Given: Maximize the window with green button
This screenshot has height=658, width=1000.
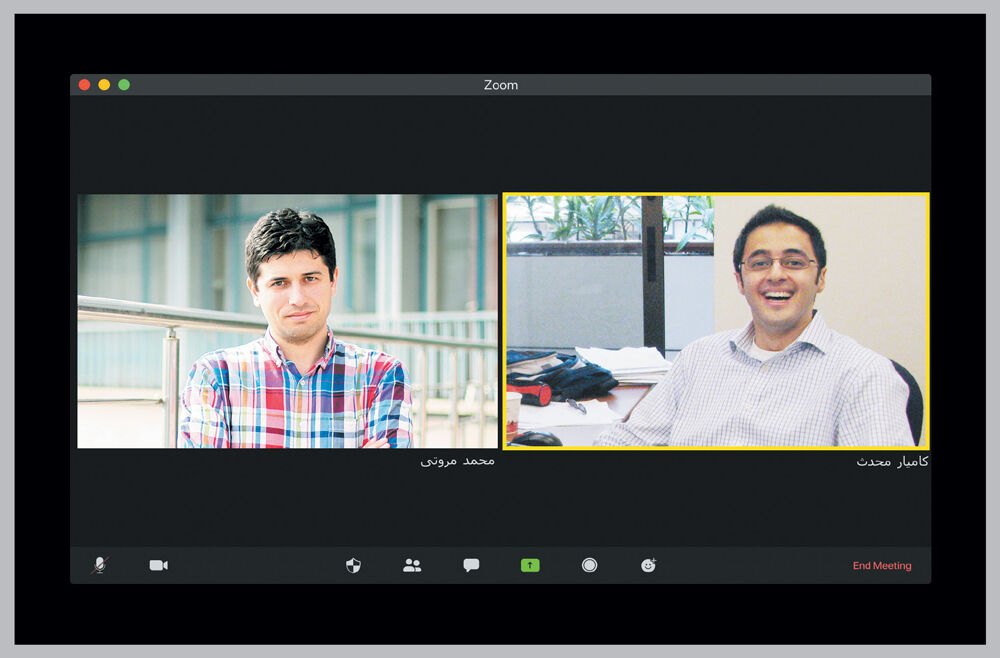Looking at the screenshot, I should pyautogui.click(x=124, y=85).
